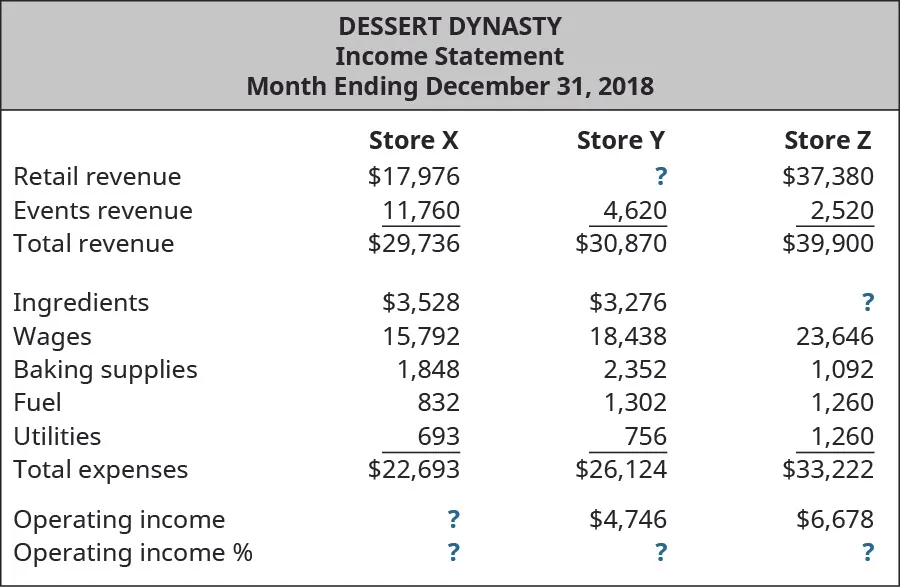The image size is (900, 587).
Task: Click Store Z total expenses $33,222
Action: point(829,470)
